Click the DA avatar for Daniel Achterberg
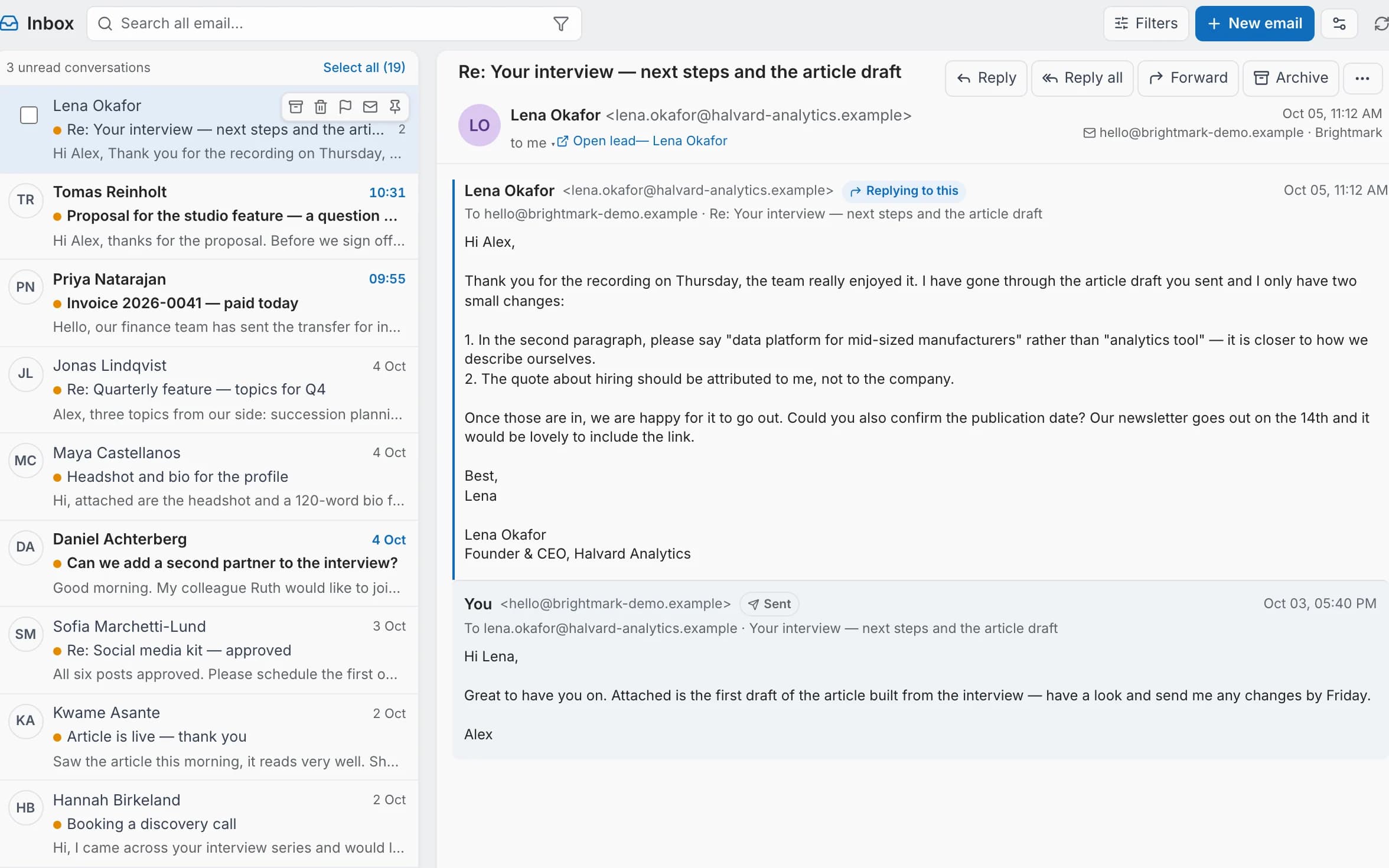Image resolution: width=1389 pixels, height=868 pixels. click(25, 547)
